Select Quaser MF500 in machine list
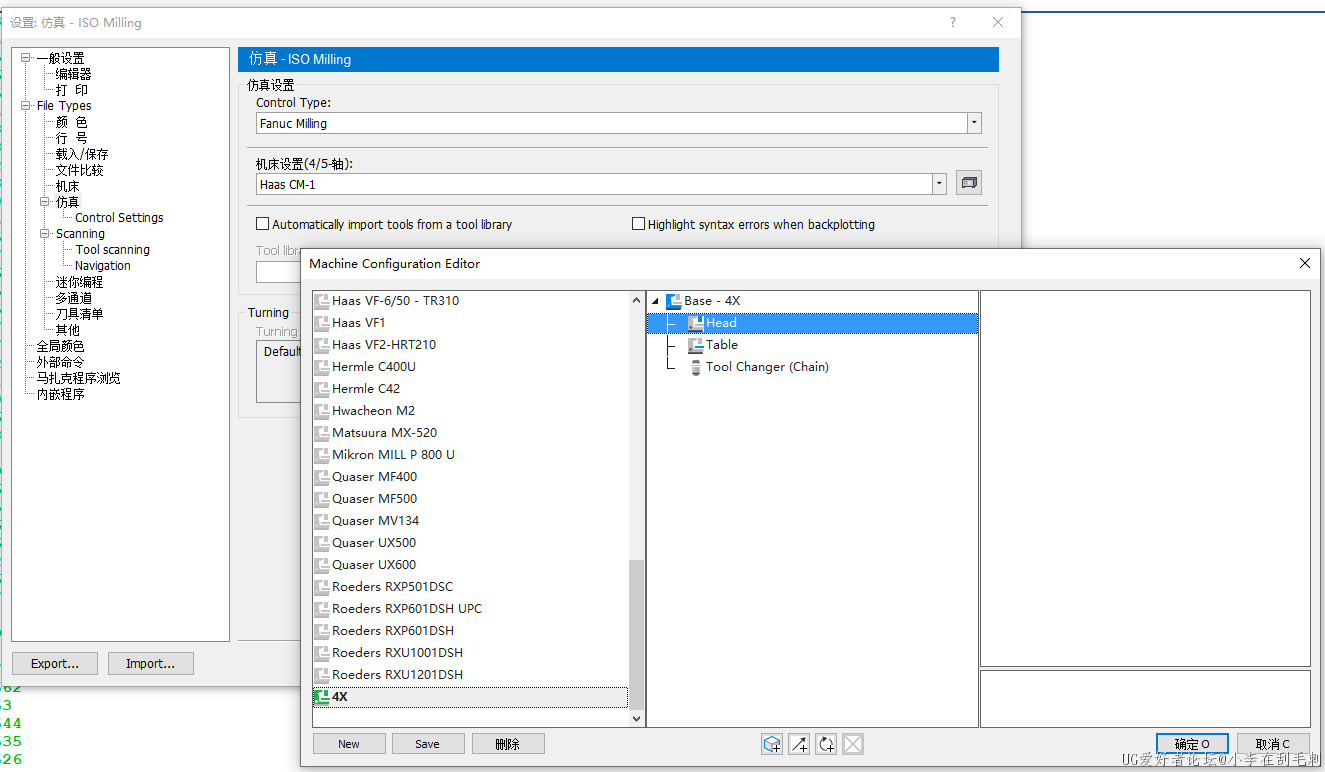Image resolution: width=1325 pixels, height=772 pixels. coord(374,499)
